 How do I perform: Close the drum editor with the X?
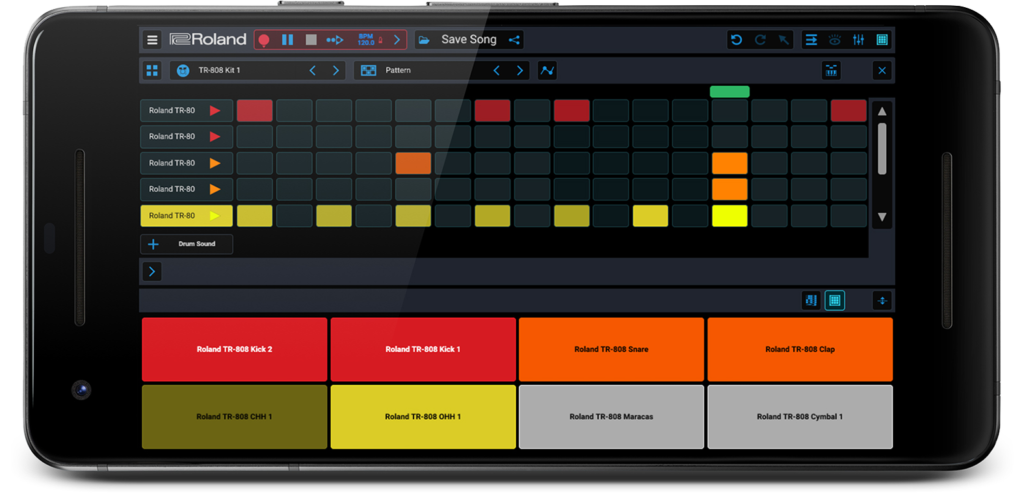tap(882, 71)
